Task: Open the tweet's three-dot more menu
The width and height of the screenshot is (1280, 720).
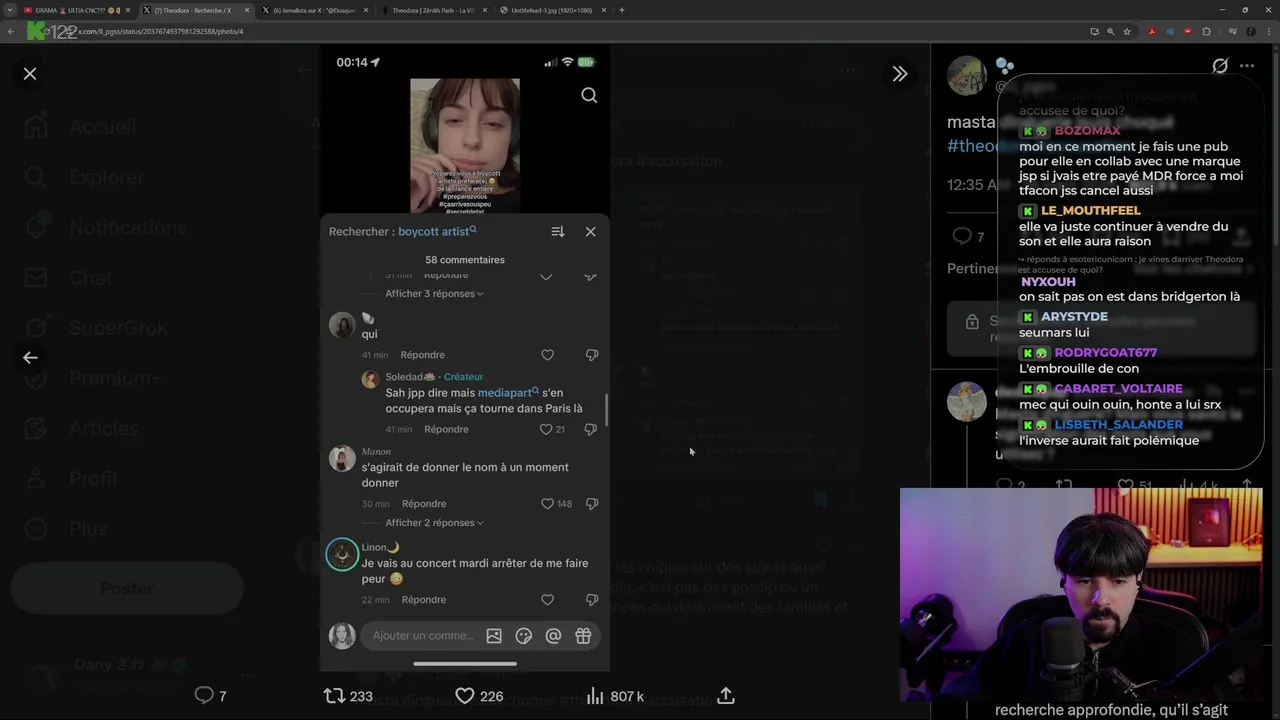Action: 1247,66
